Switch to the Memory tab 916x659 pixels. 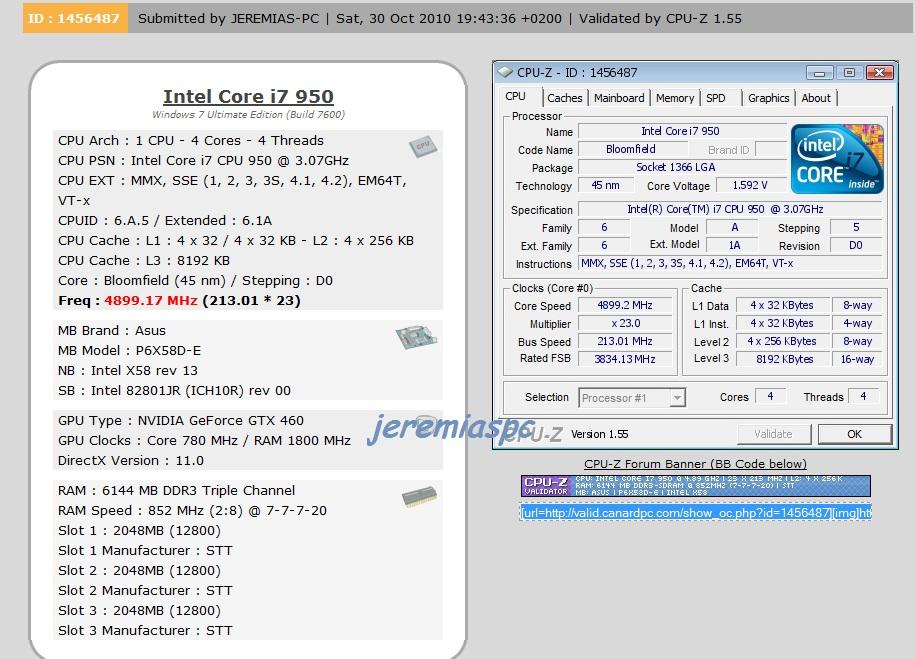(675, 98)
